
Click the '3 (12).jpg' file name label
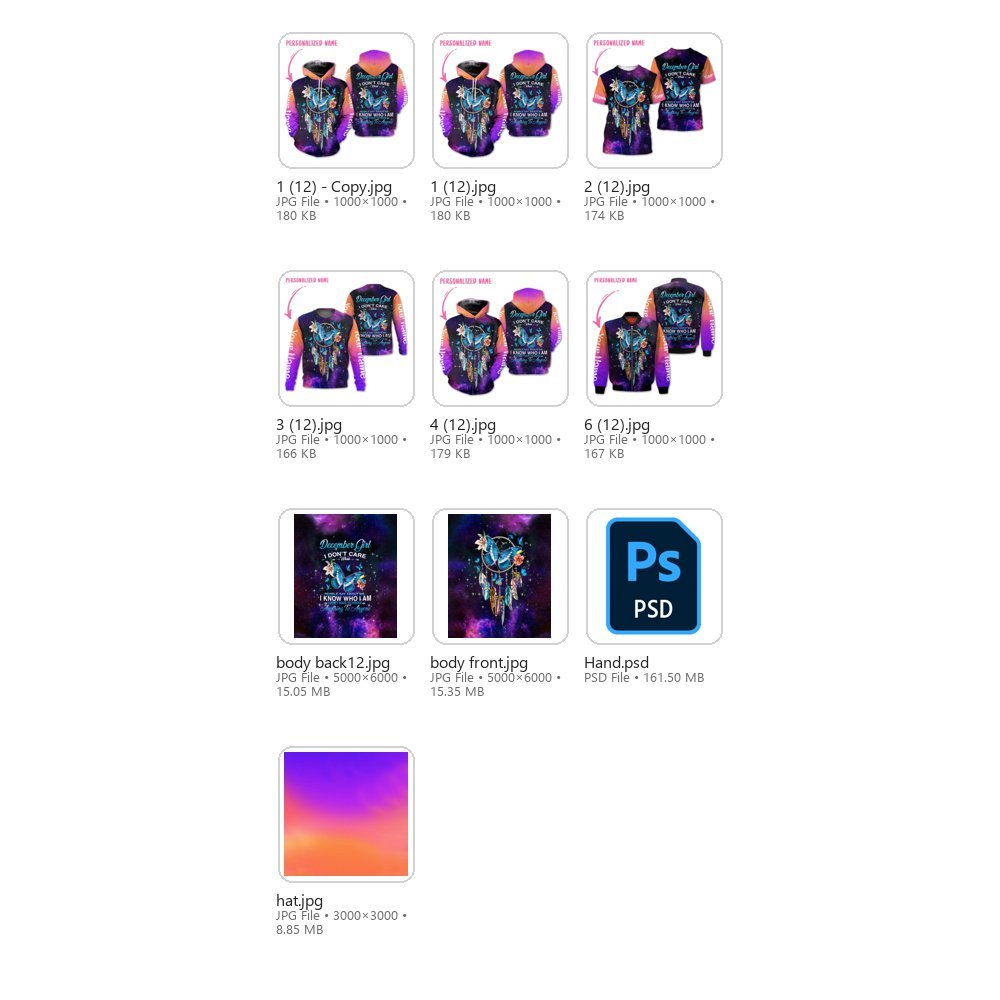309,425
